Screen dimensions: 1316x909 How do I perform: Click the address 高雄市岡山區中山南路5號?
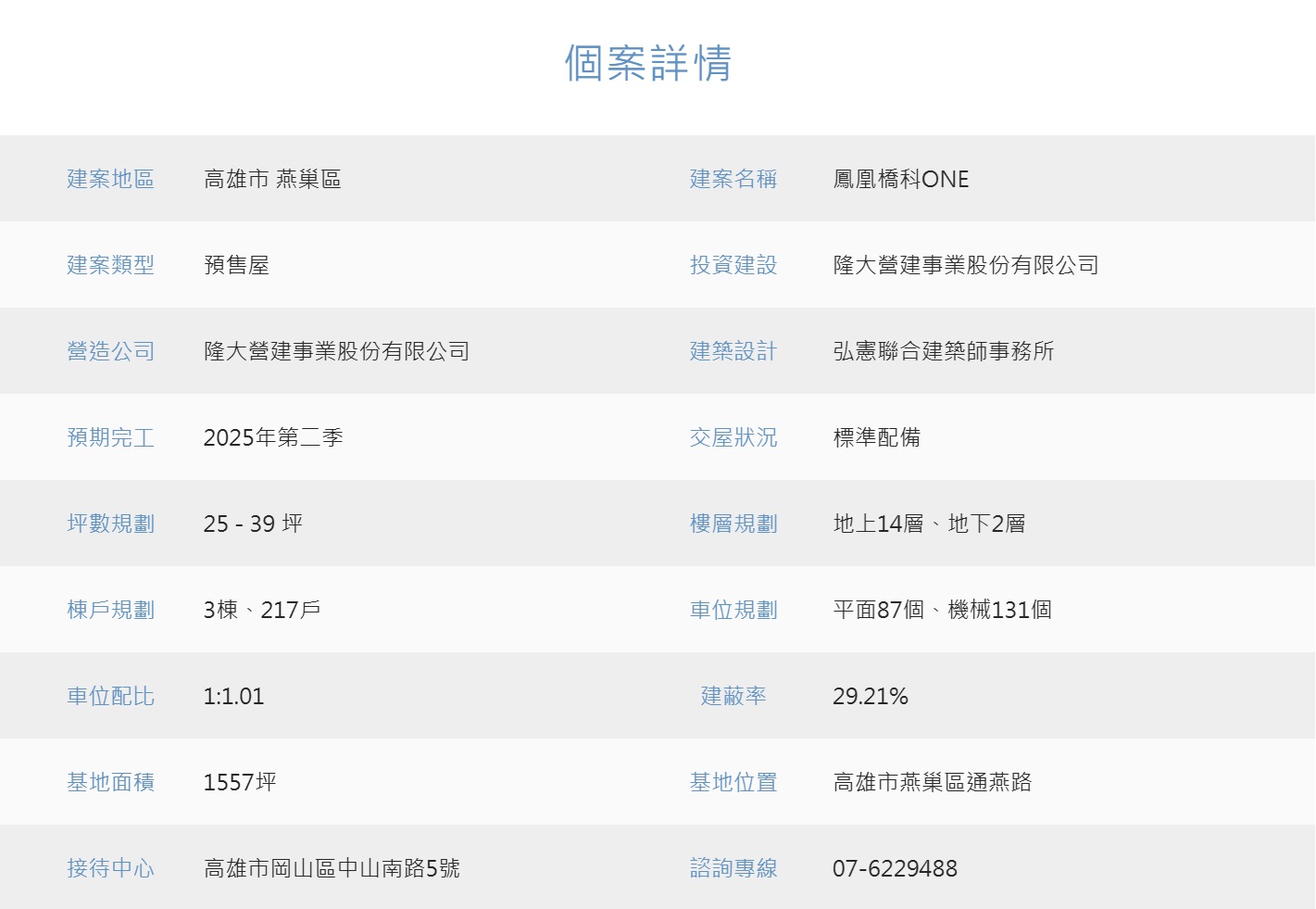332,868
